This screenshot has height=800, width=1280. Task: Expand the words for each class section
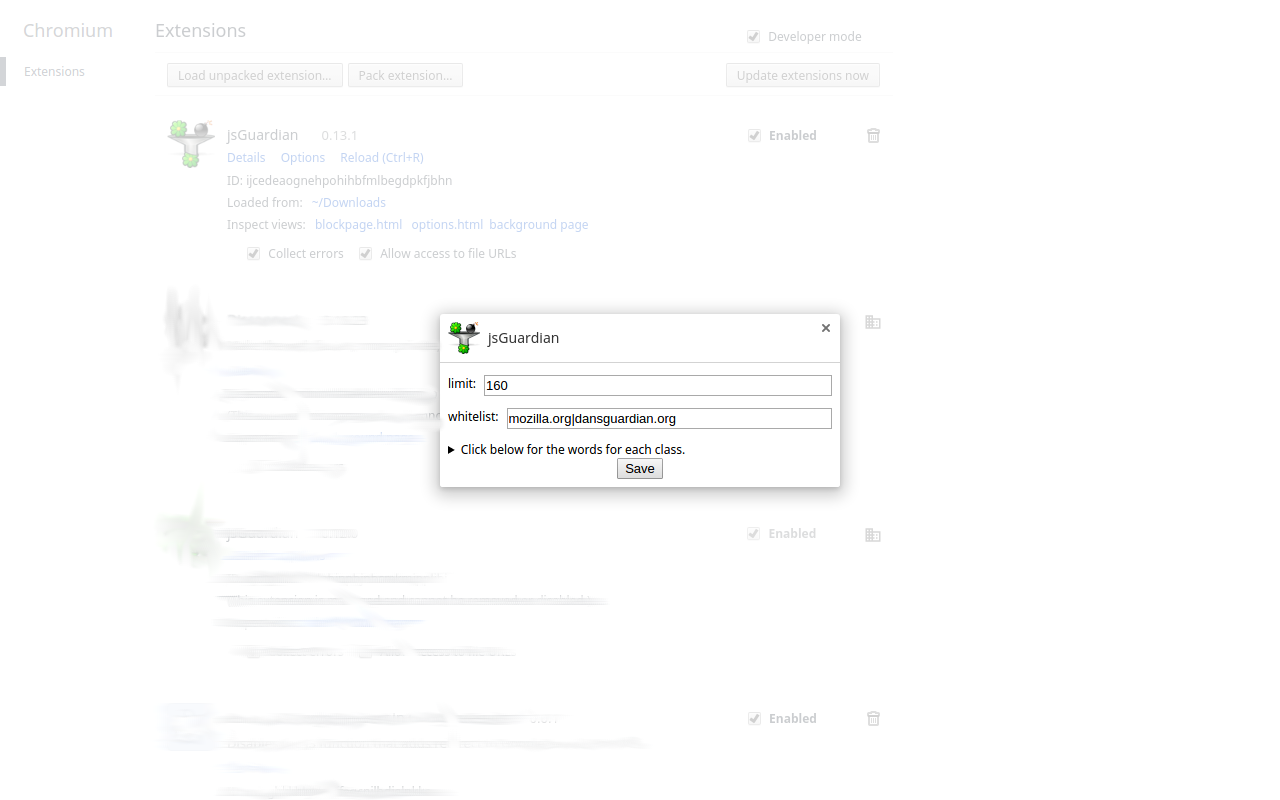pyautogui.click(x=567, y=449)
